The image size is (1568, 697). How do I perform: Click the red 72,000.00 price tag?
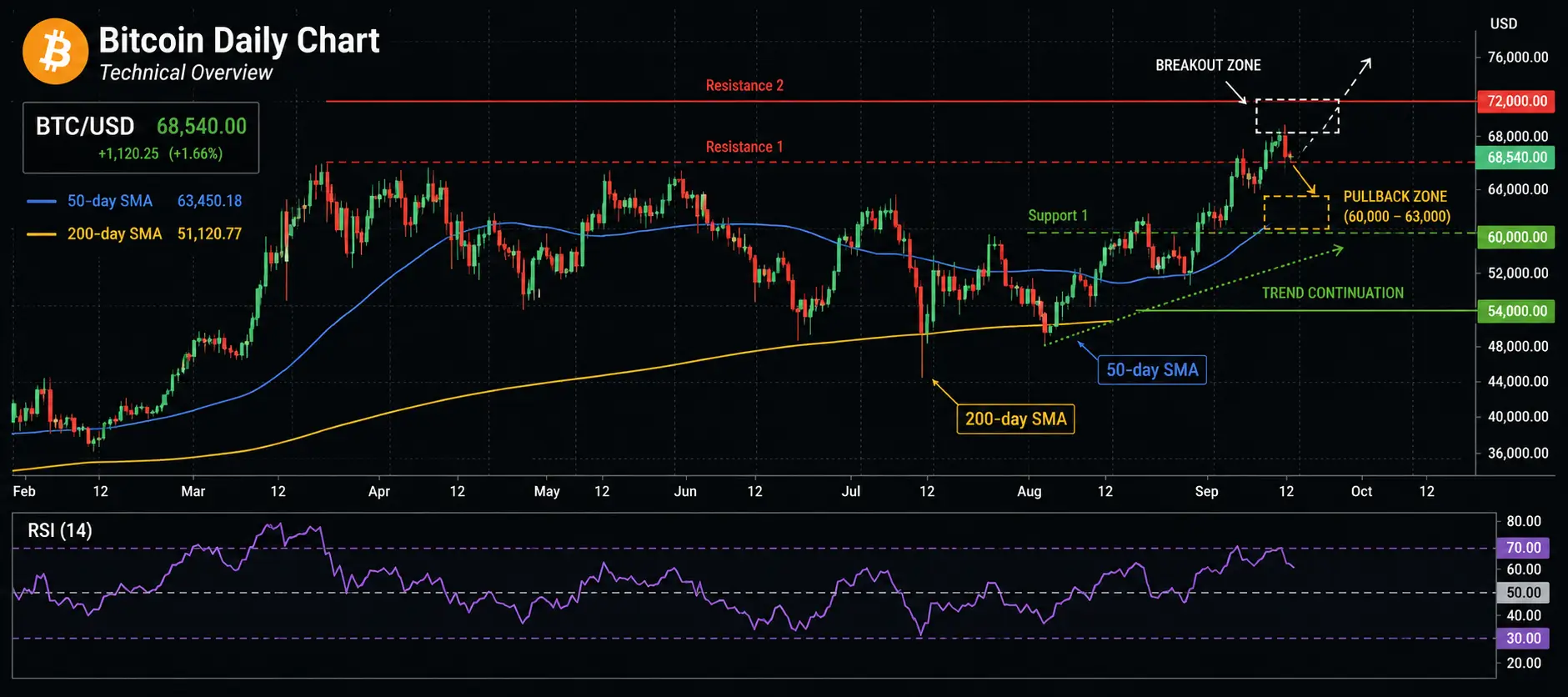[x=1517, y=101]
